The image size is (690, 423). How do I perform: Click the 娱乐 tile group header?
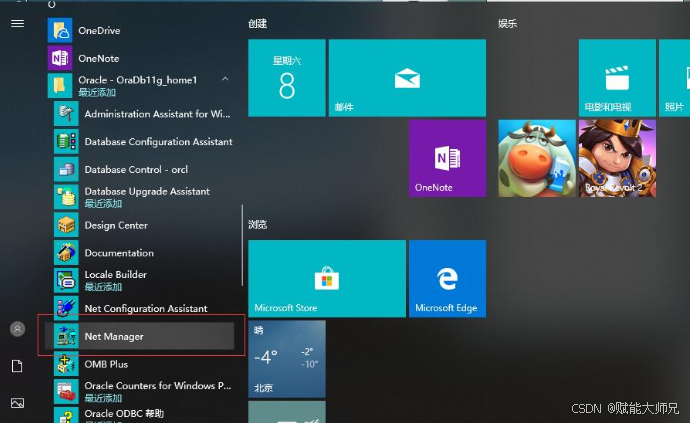coord(507,23)
